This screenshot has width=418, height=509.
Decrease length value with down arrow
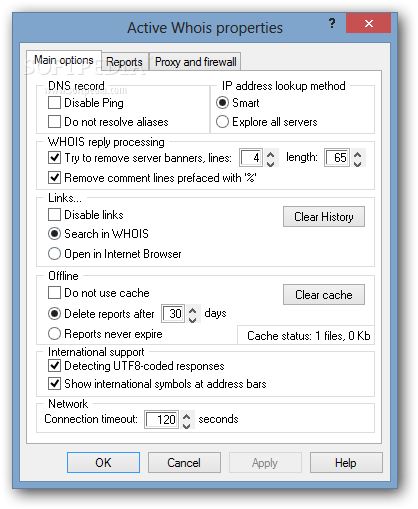(358, 163)
